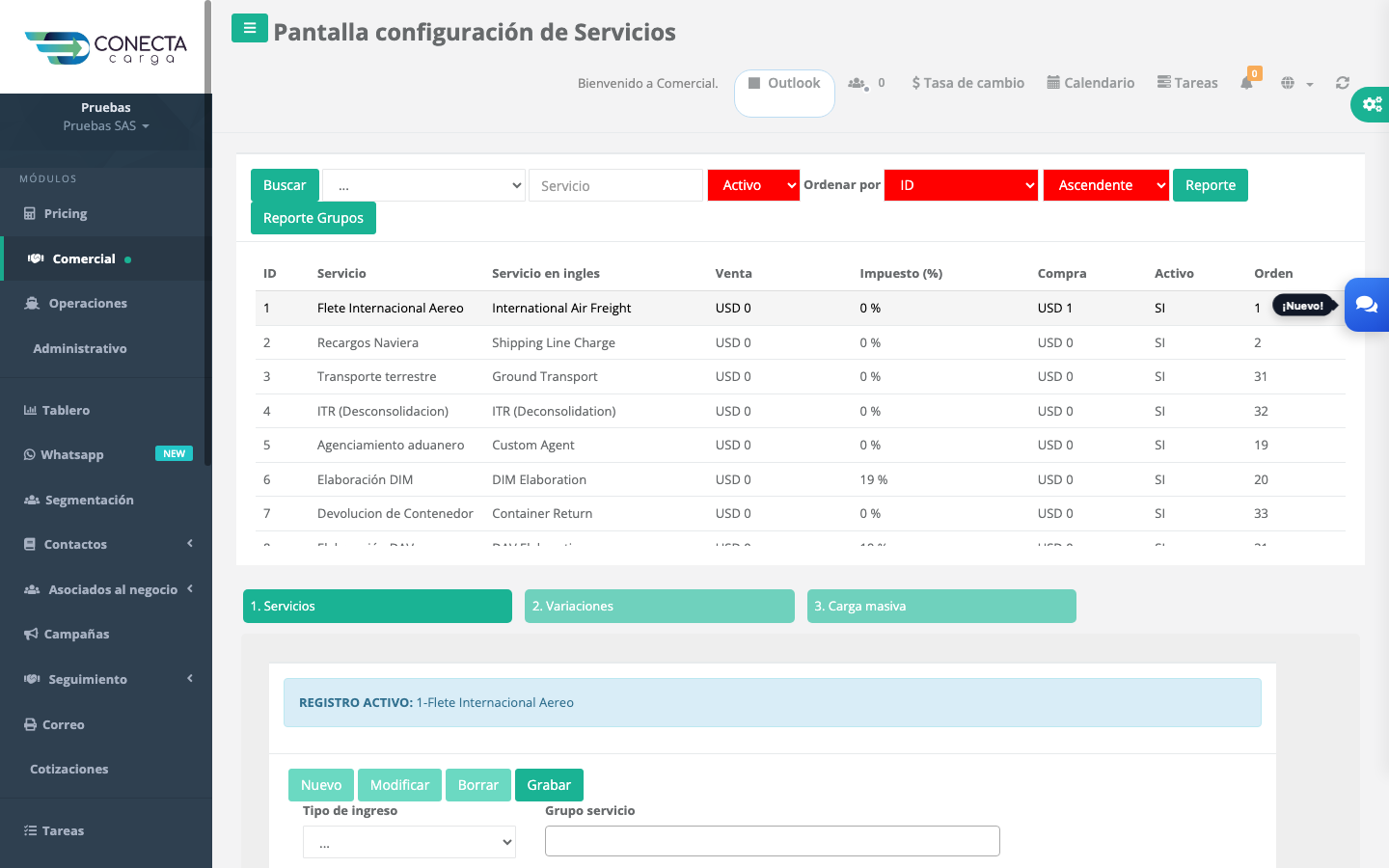Image resolution: width=1389 pixels, height=868 pixels.
Task: Toggle the sidebar hamburger menu button
Action: pyautogui.click(x=250, y=28)
